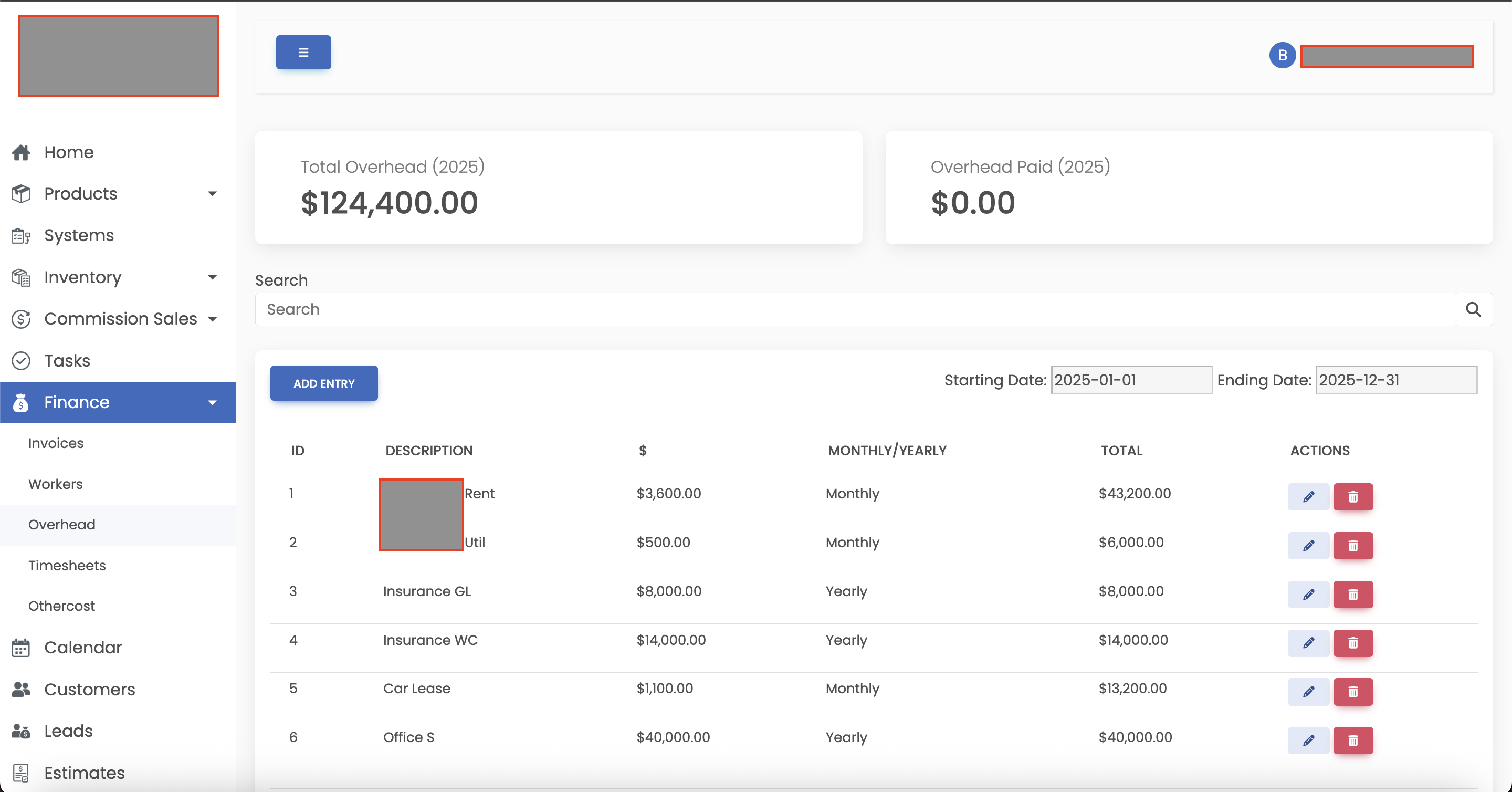The width and height of the screenshot is (1512, 792).
Task: Collapse the Finance section
Action: [x=212, y=403]
